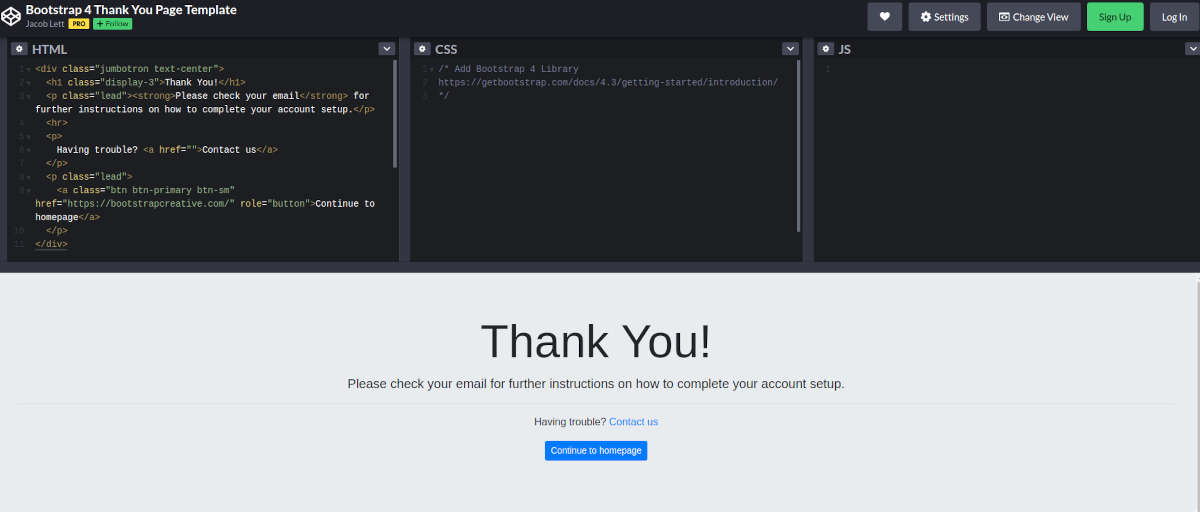Screen dimensions: 1200x512
Task: Open pen Settings
Action: coord(945,16)
